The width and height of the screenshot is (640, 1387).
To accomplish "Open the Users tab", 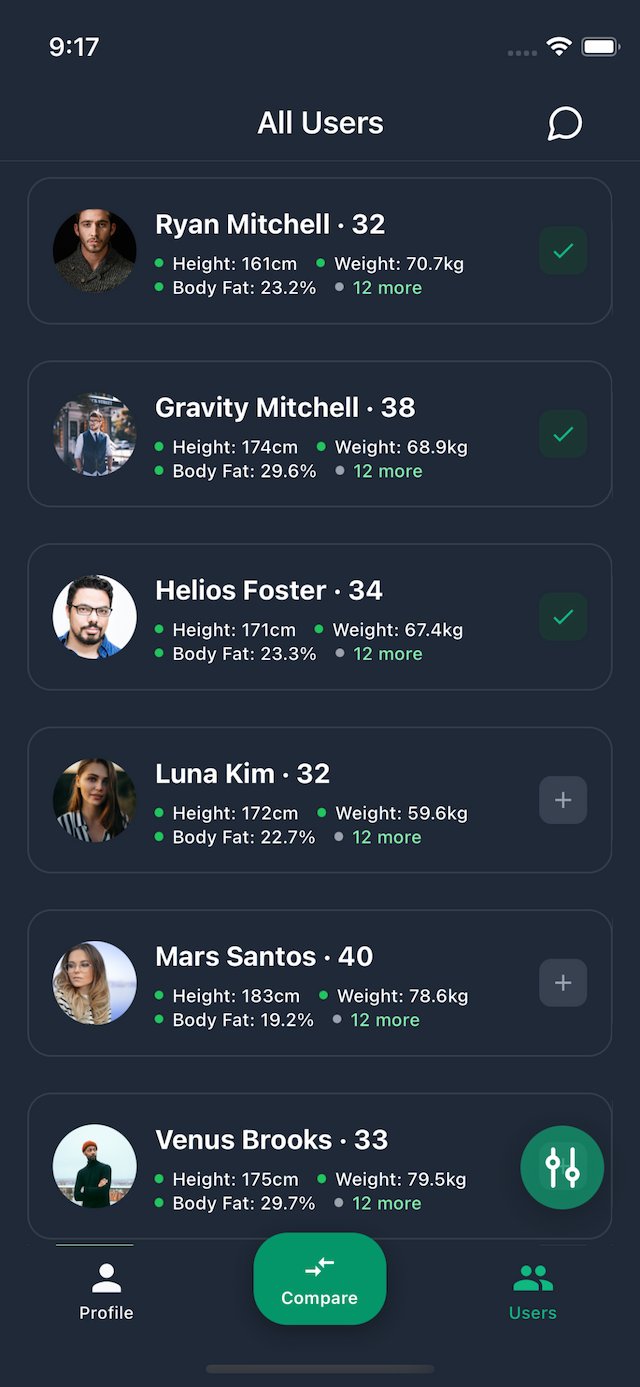I will 532,1290.
